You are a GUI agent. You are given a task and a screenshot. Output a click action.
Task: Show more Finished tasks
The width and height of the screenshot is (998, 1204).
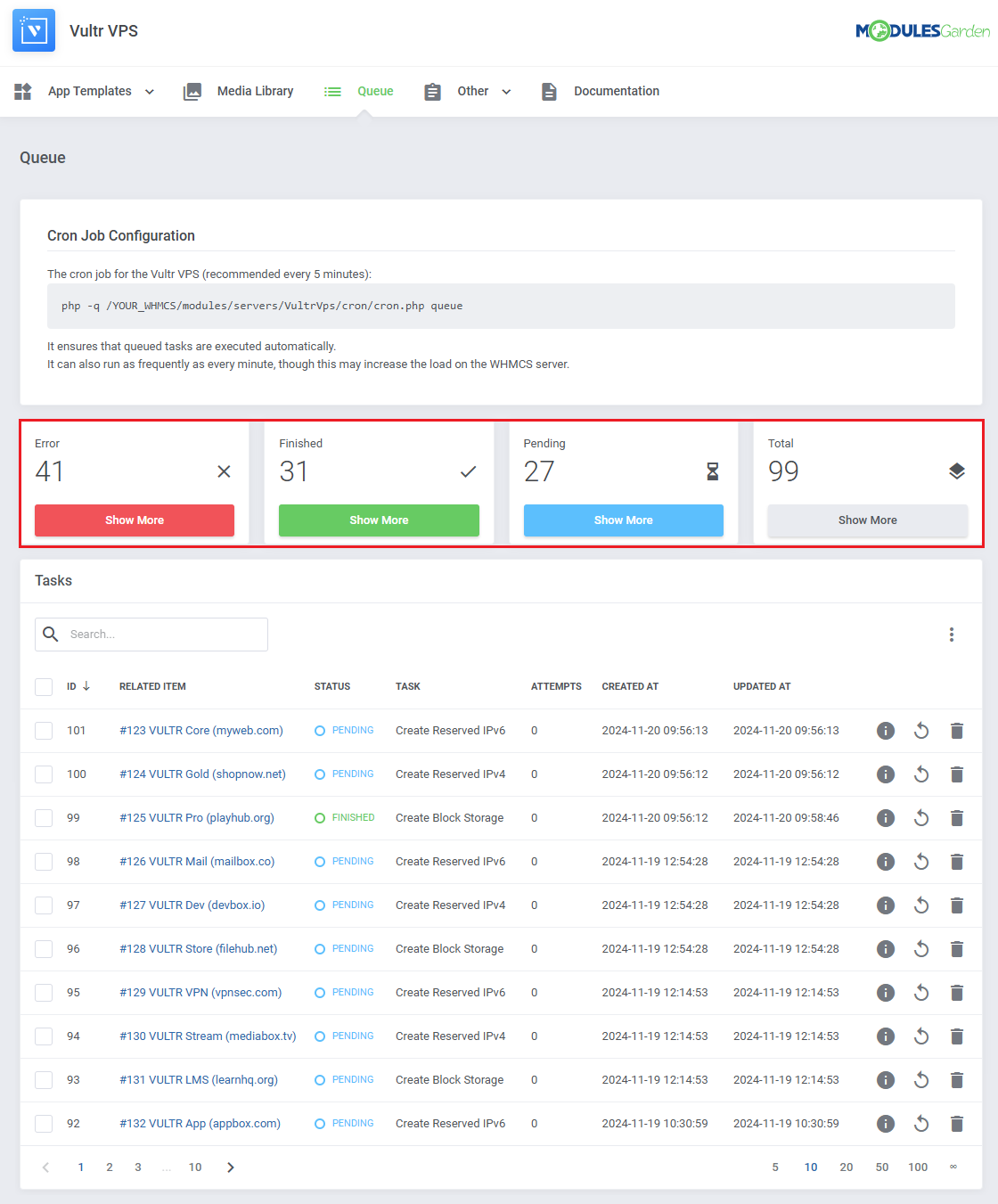[x=379, y=520]
